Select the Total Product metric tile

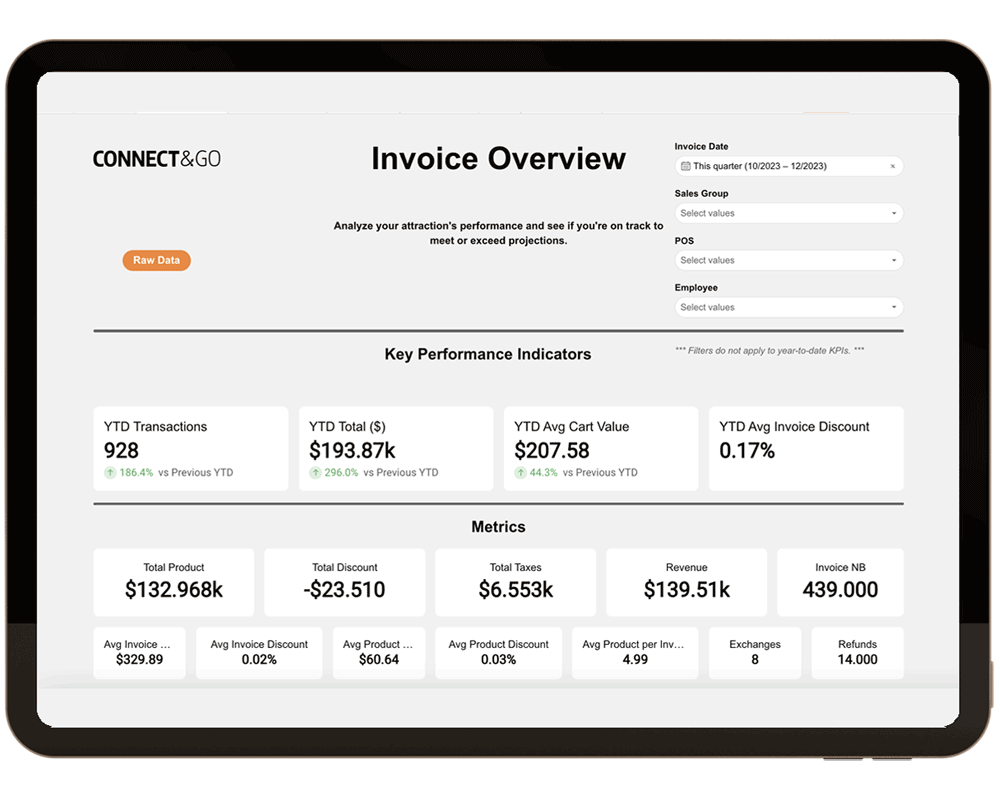click(x=174, y=582)
